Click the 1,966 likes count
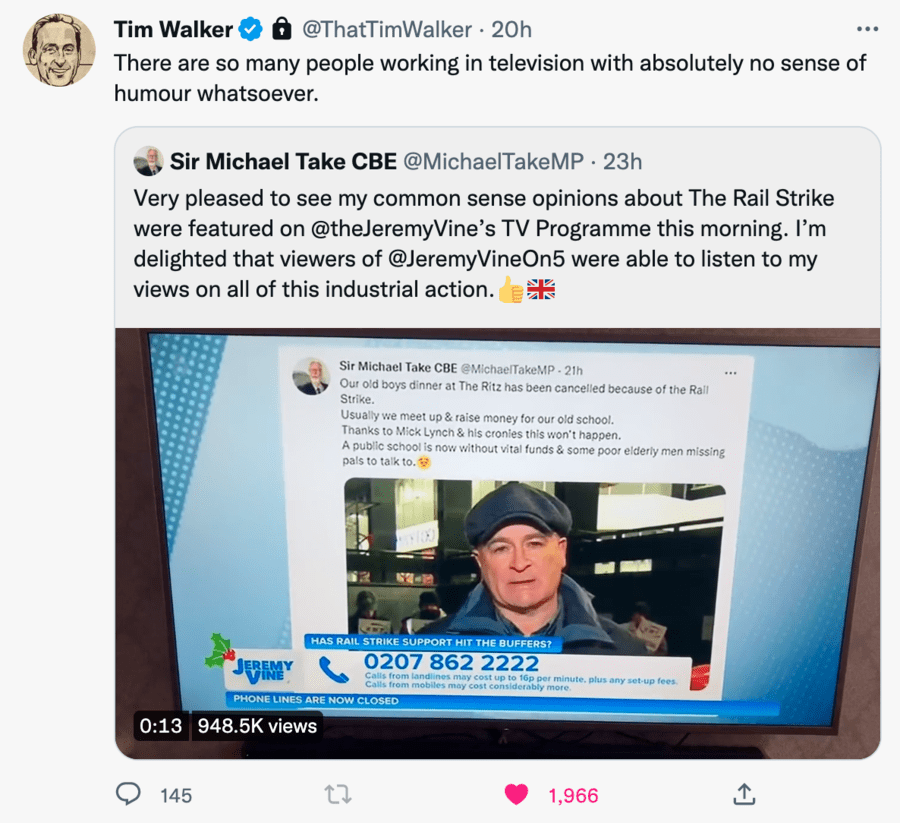The width and height of the screenshot is (900, 823). 573,795
